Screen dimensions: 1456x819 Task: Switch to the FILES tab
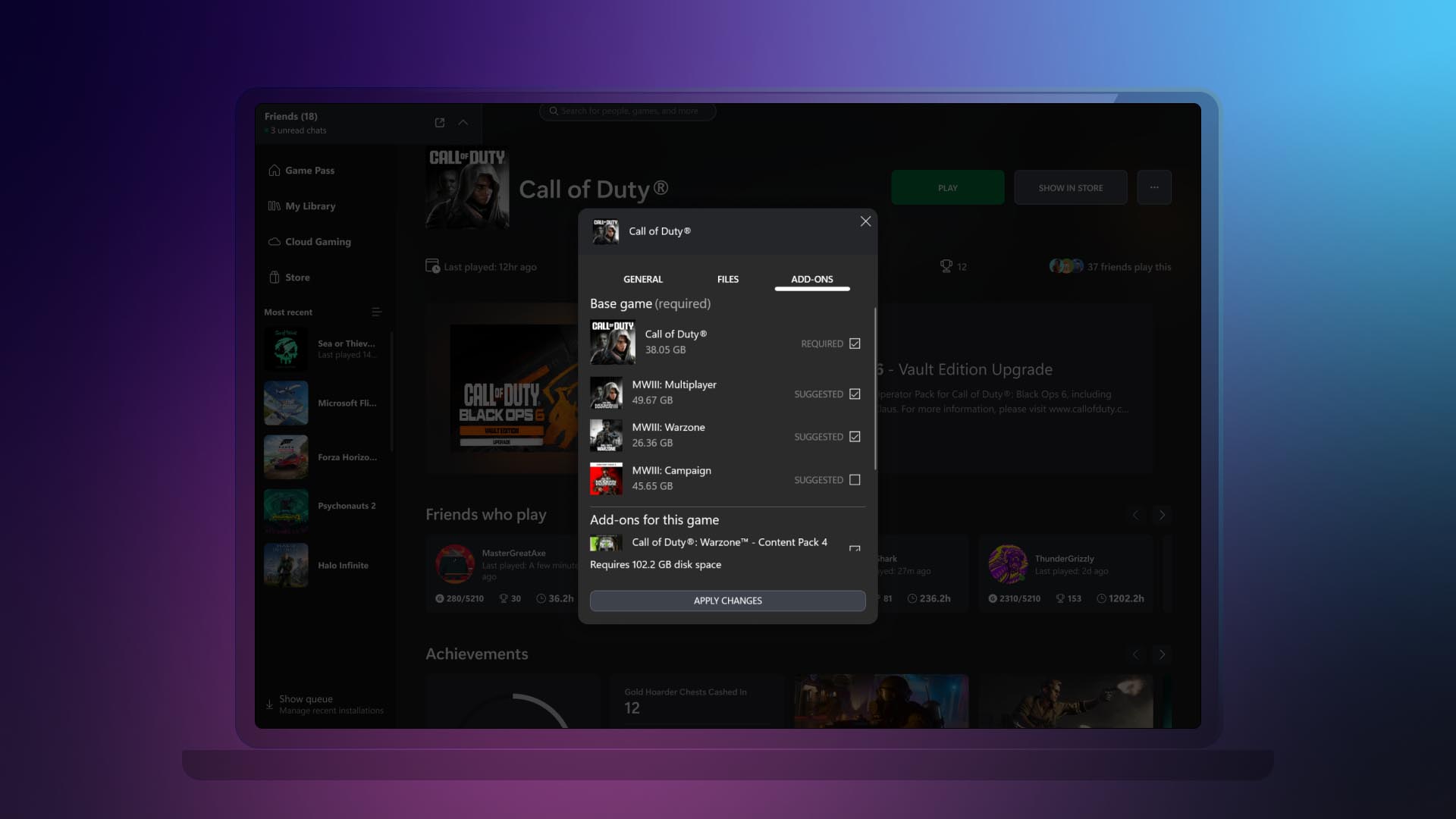pos(727,278)
